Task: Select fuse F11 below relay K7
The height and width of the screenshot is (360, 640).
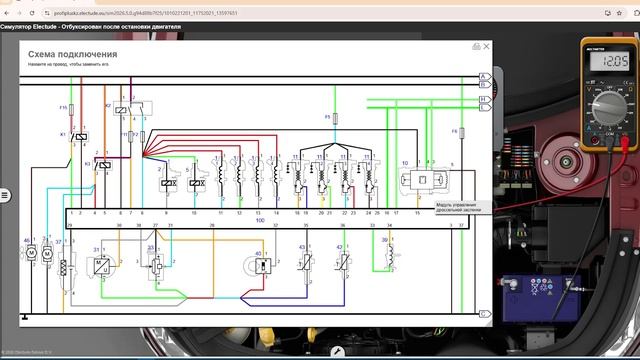Action: pos(131,136)
